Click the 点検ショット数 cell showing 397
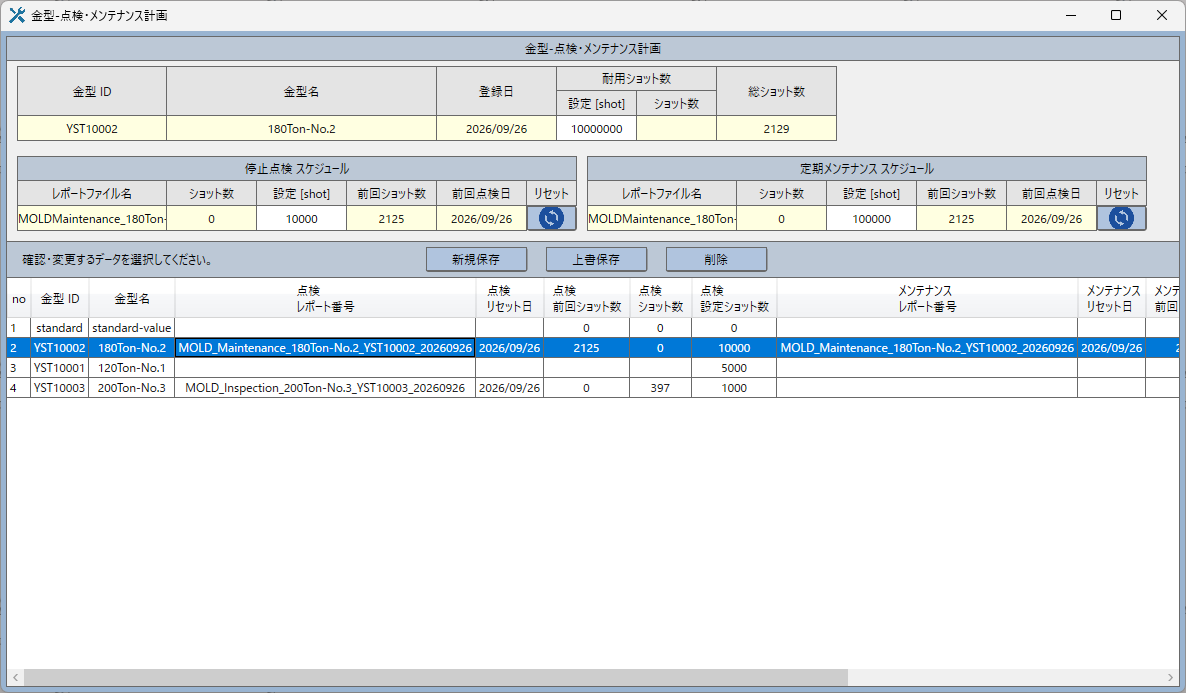The height and width of the screenshot is (693, 1186). [x=660, y=387]
